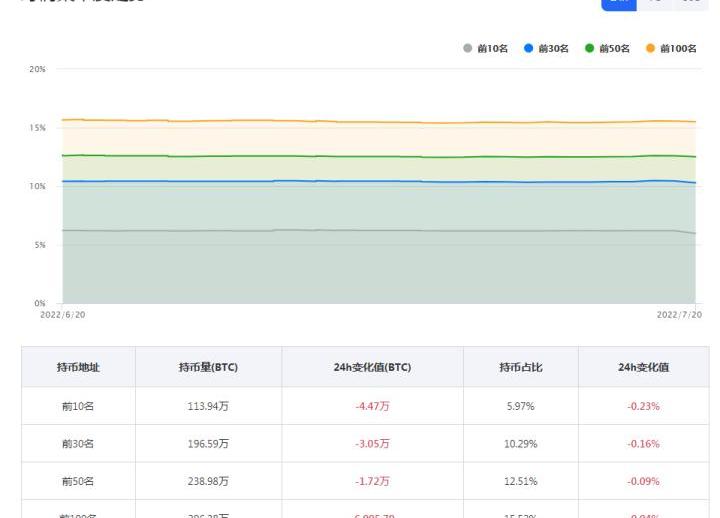Select the 前10名 table row label
720x518 pixels.
(x=78, y=406)
